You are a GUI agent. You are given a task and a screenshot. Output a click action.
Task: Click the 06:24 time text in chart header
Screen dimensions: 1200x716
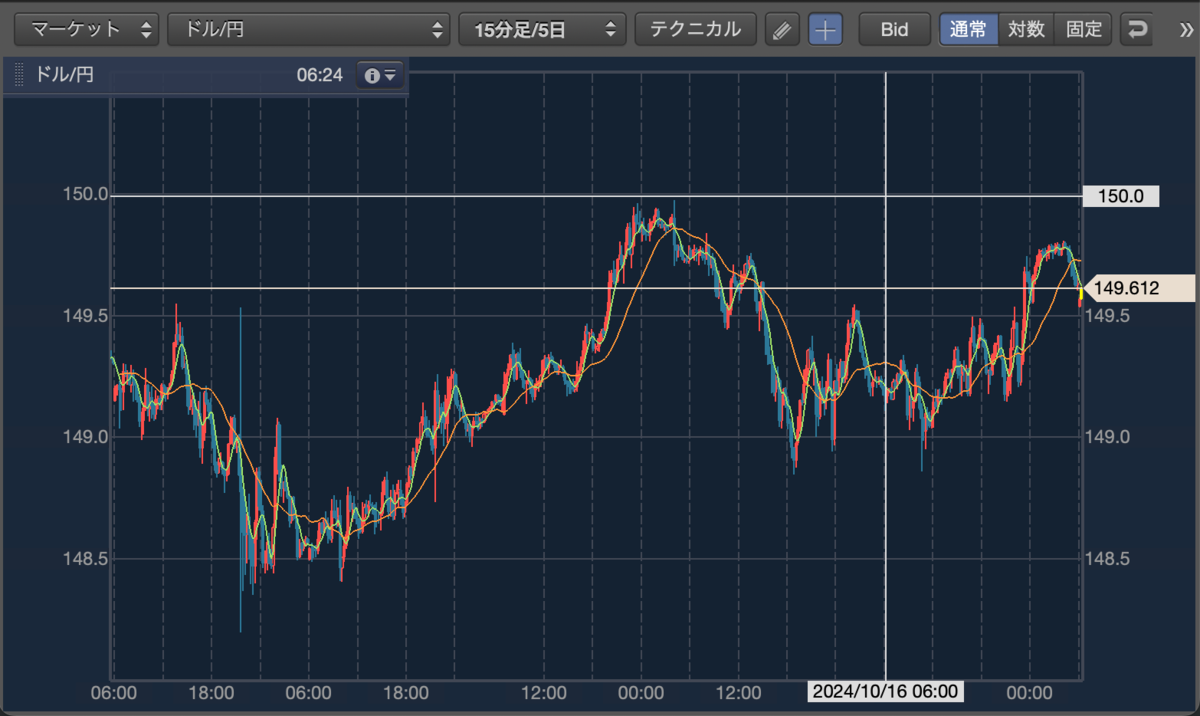[x=320, y=75]
